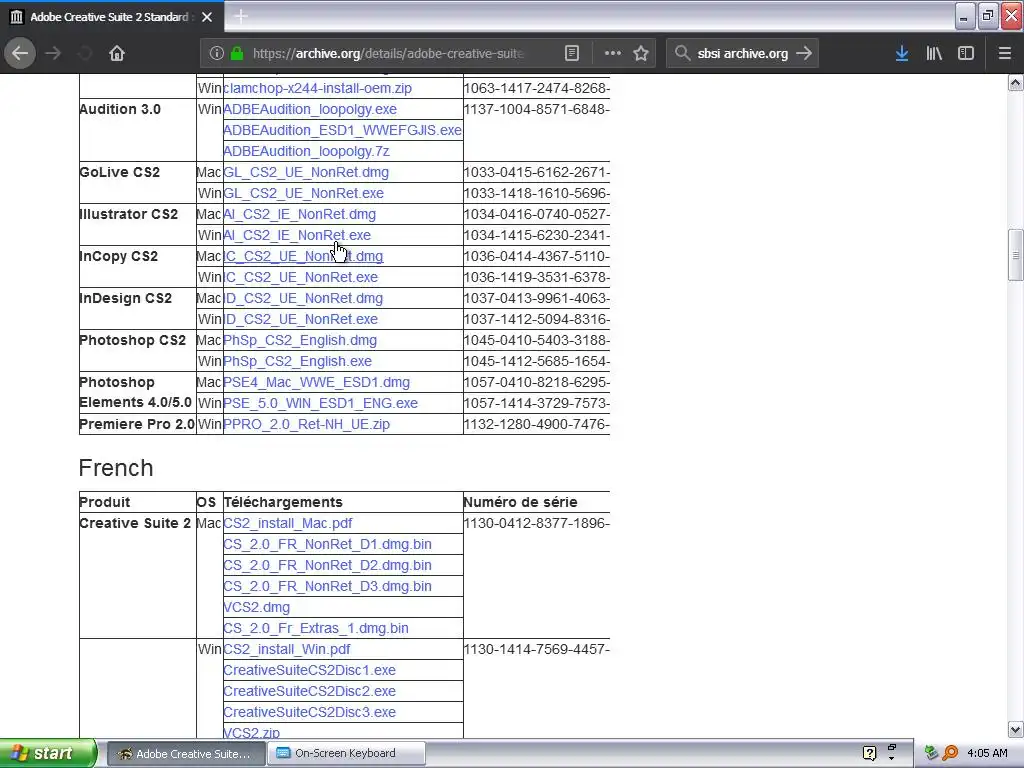Image resolution: width=1024 pixels, height=768 pixels.
Task: Click serial number 1045-1412-5685-1654-
Action: 537,361
